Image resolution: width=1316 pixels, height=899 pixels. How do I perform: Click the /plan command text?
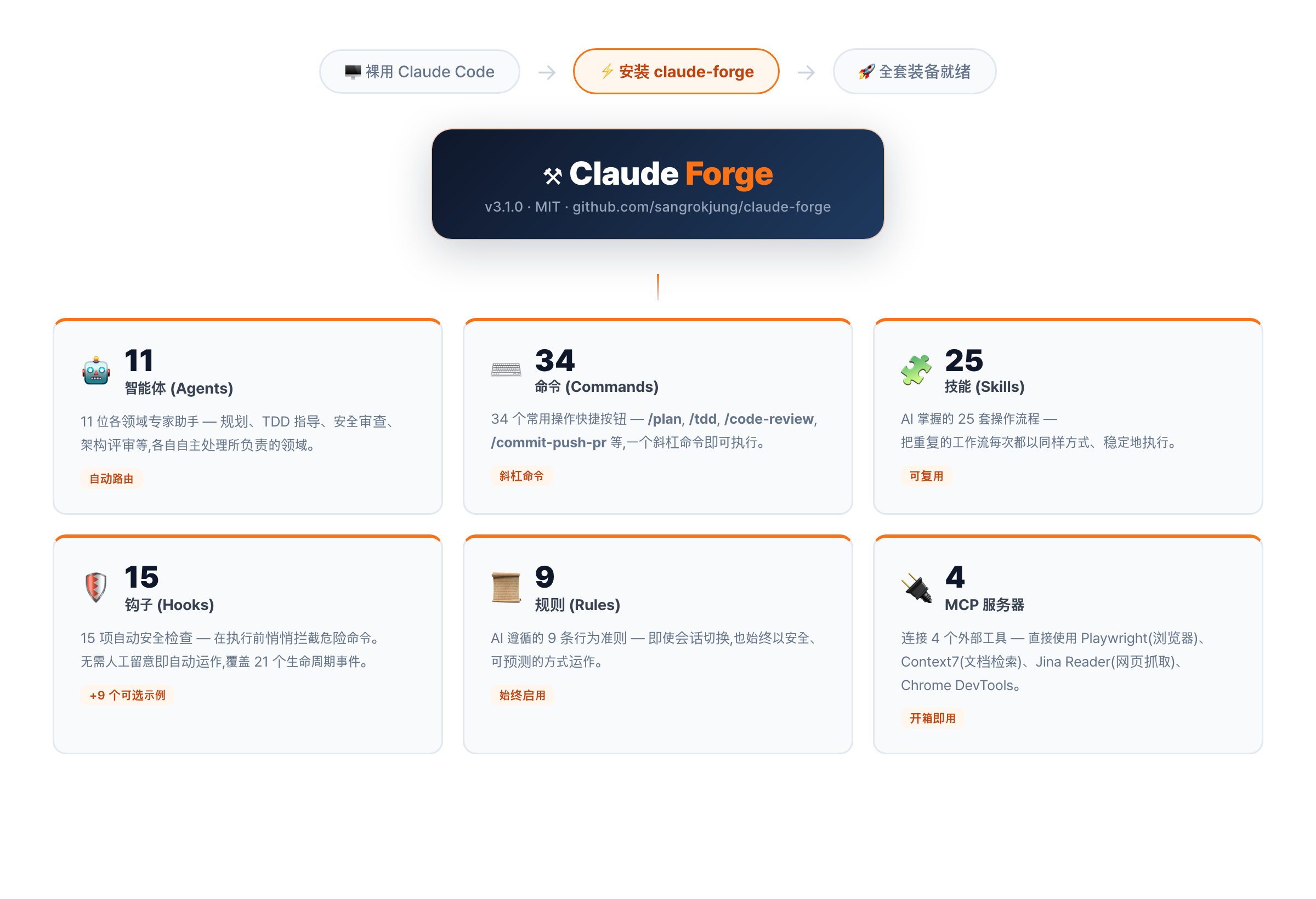pos(665,419)
